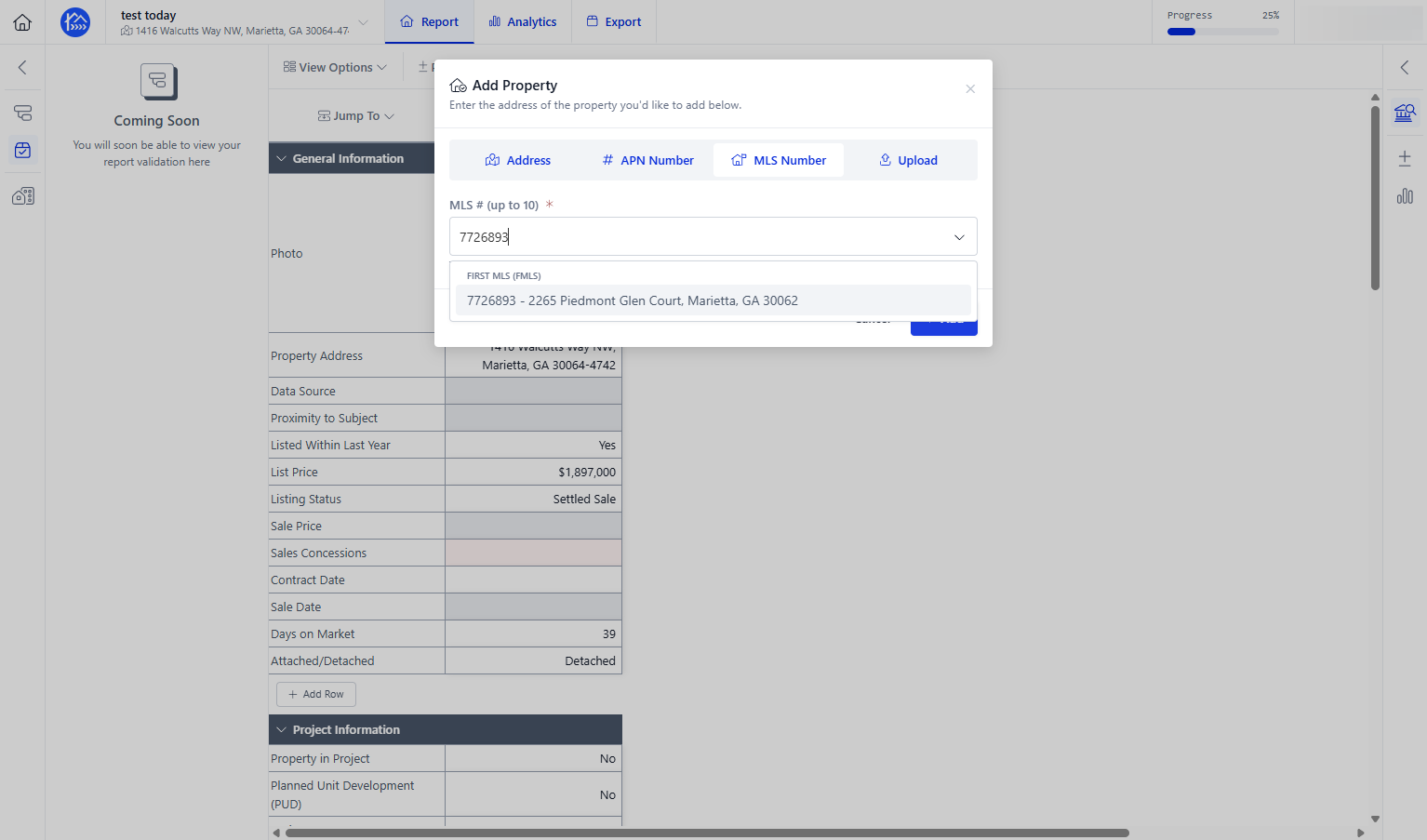Collapse the Project Information section
The width and height of the screenshot is (1427, 840).
[281, 729]
